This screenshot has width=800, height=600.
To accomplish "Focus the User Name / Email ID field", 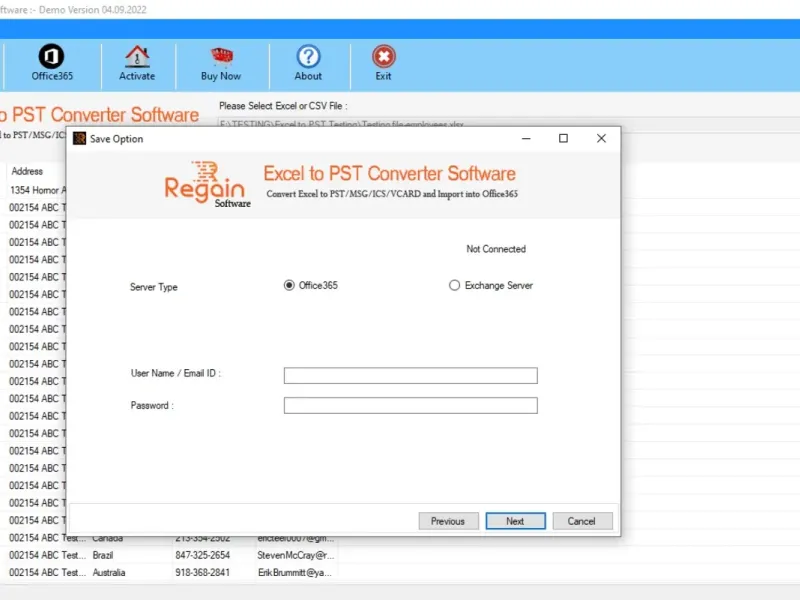I will [411, 376].
